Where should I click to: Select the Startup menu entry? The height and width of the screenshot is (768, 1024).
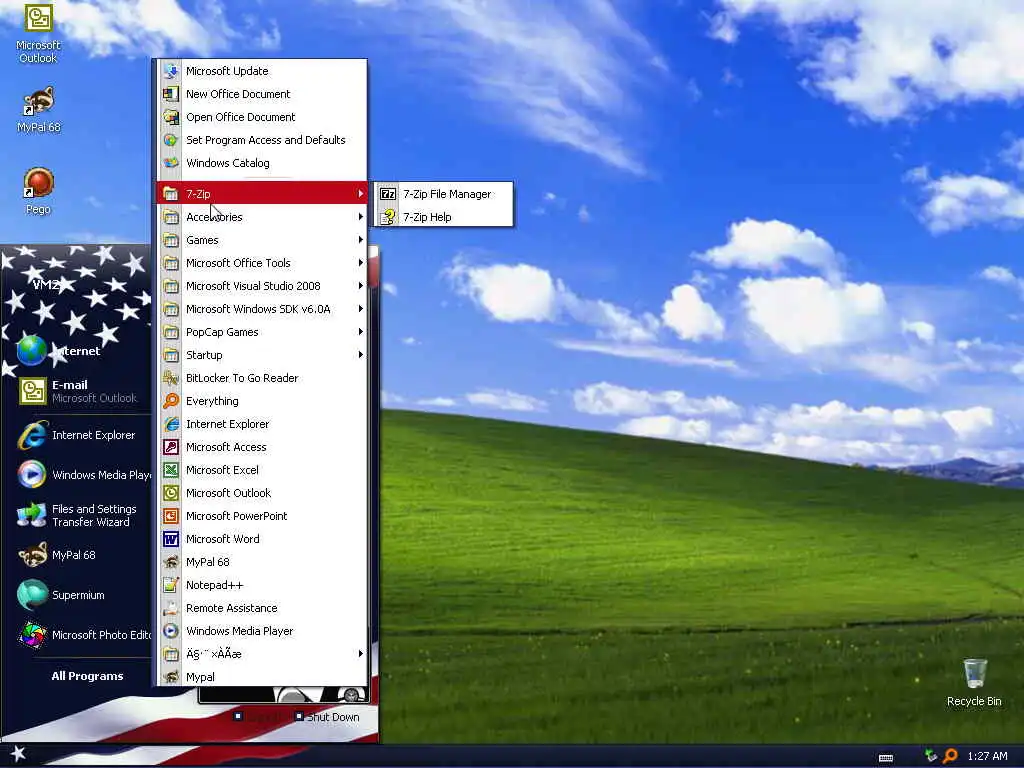[x=262, y=355]
